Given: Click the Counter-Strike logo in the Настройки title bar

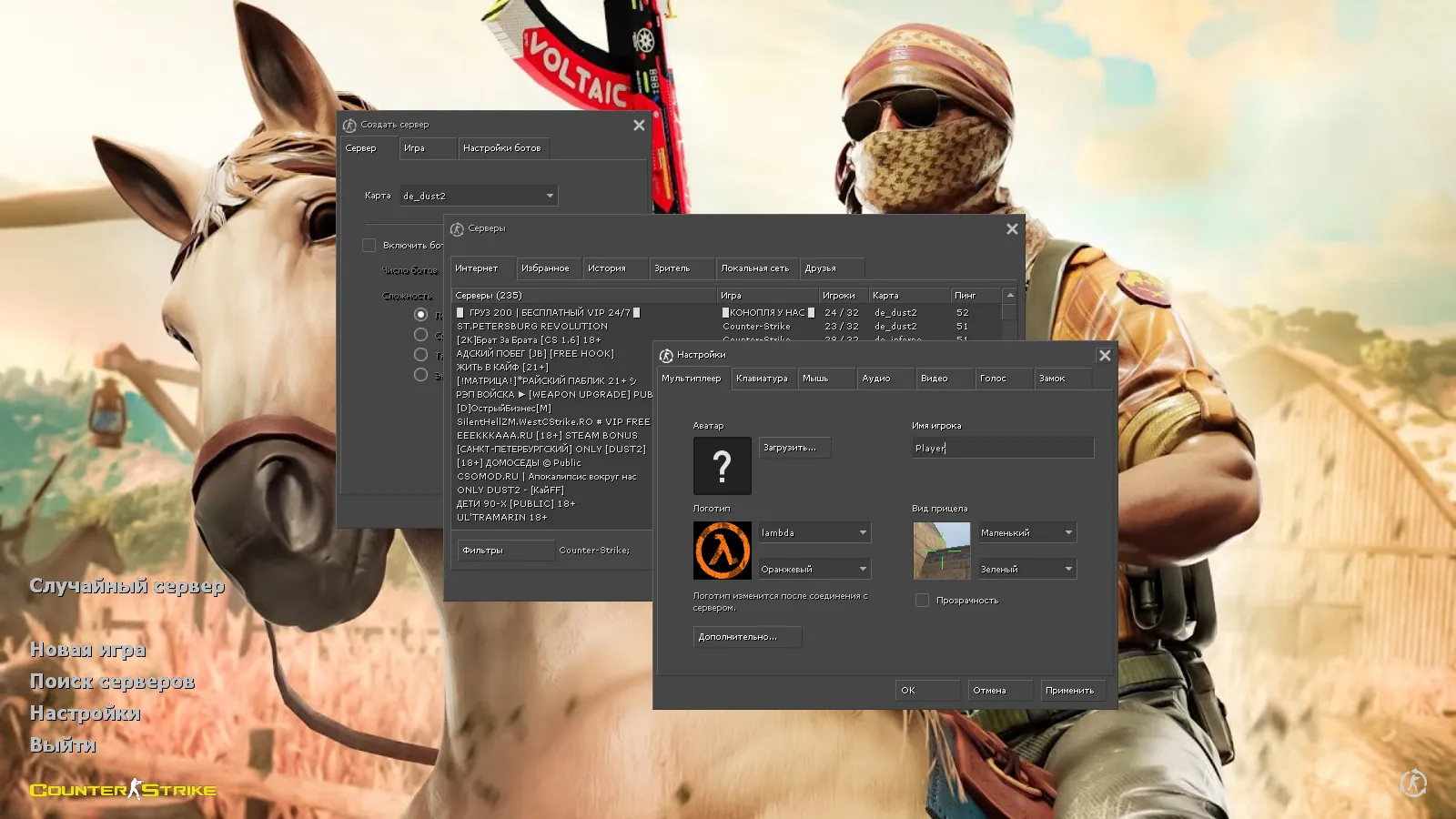Looking at the screenshot, I should (667, 355).
